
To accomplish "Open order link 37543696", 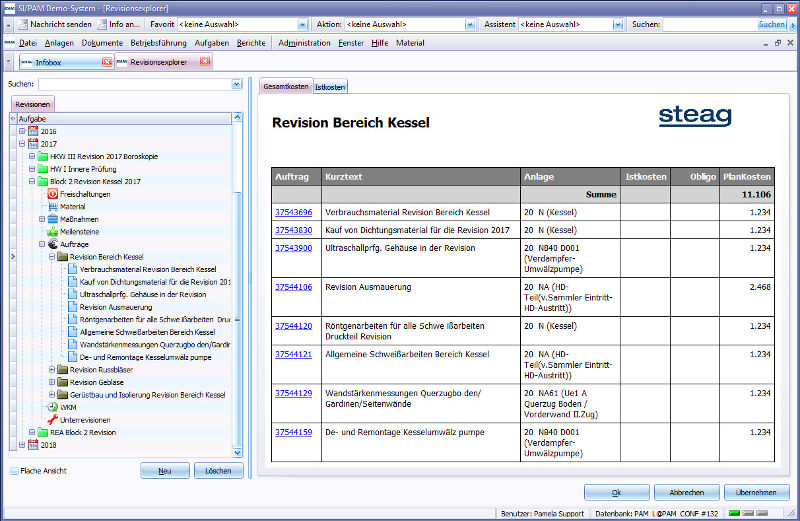I will coord(293,212).
